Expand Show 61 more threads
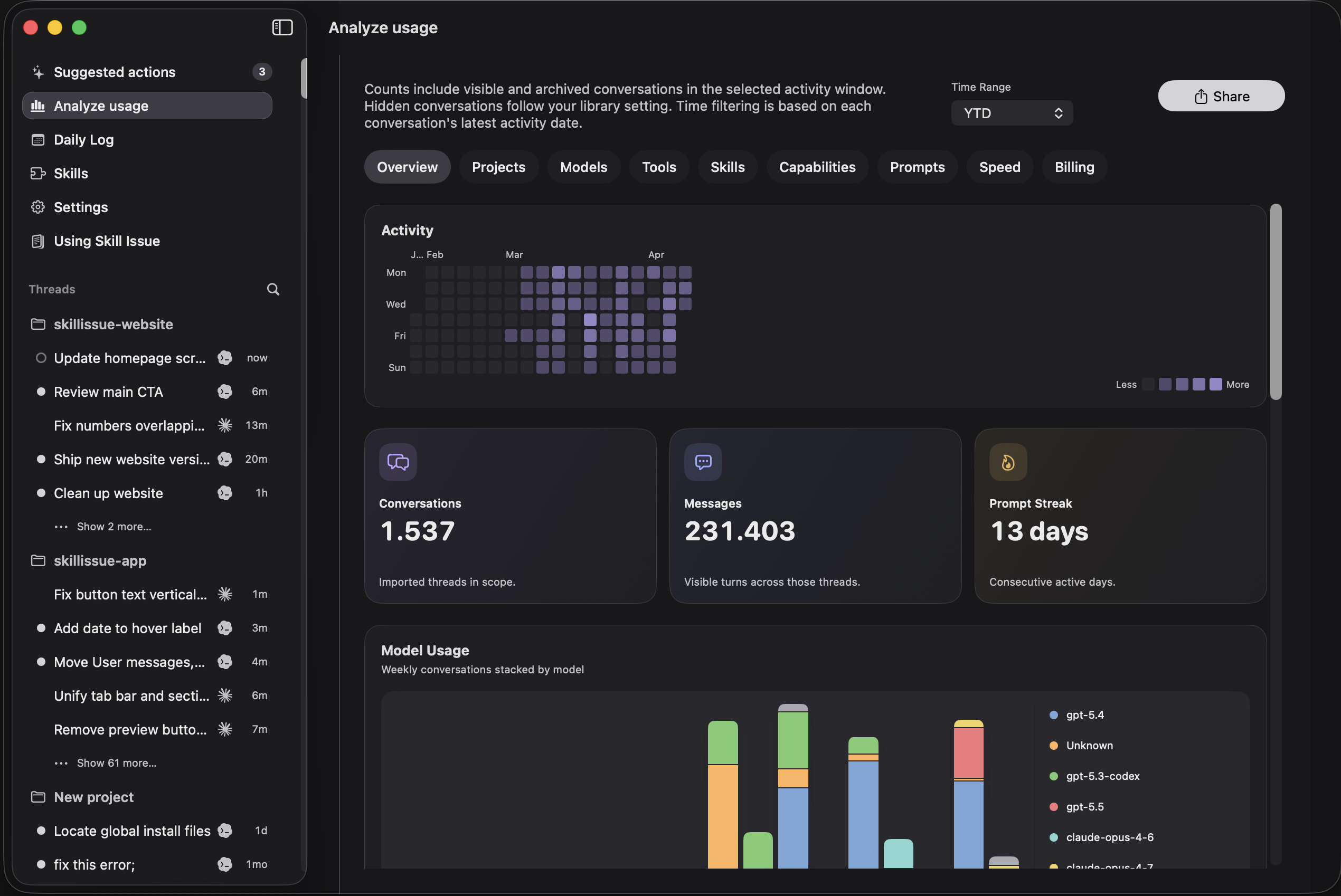The width and height of the screenshot is (1341, 896). [x=117, y=763]
